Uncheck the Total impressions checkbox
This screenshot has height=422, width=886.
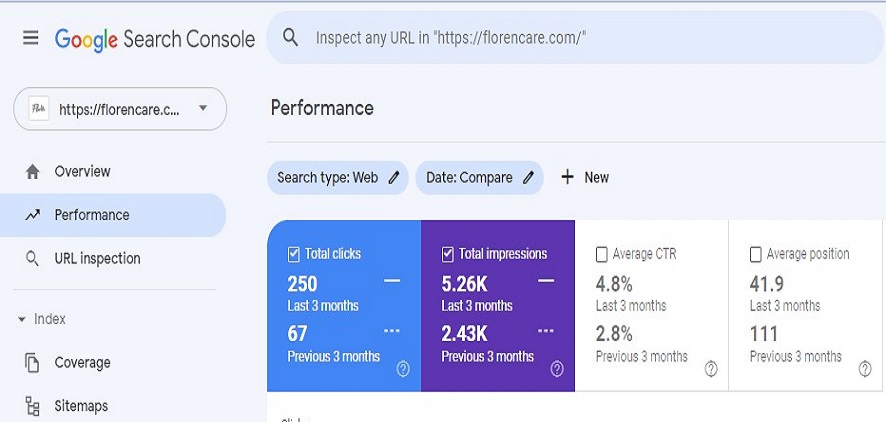(x=448, y=255)
